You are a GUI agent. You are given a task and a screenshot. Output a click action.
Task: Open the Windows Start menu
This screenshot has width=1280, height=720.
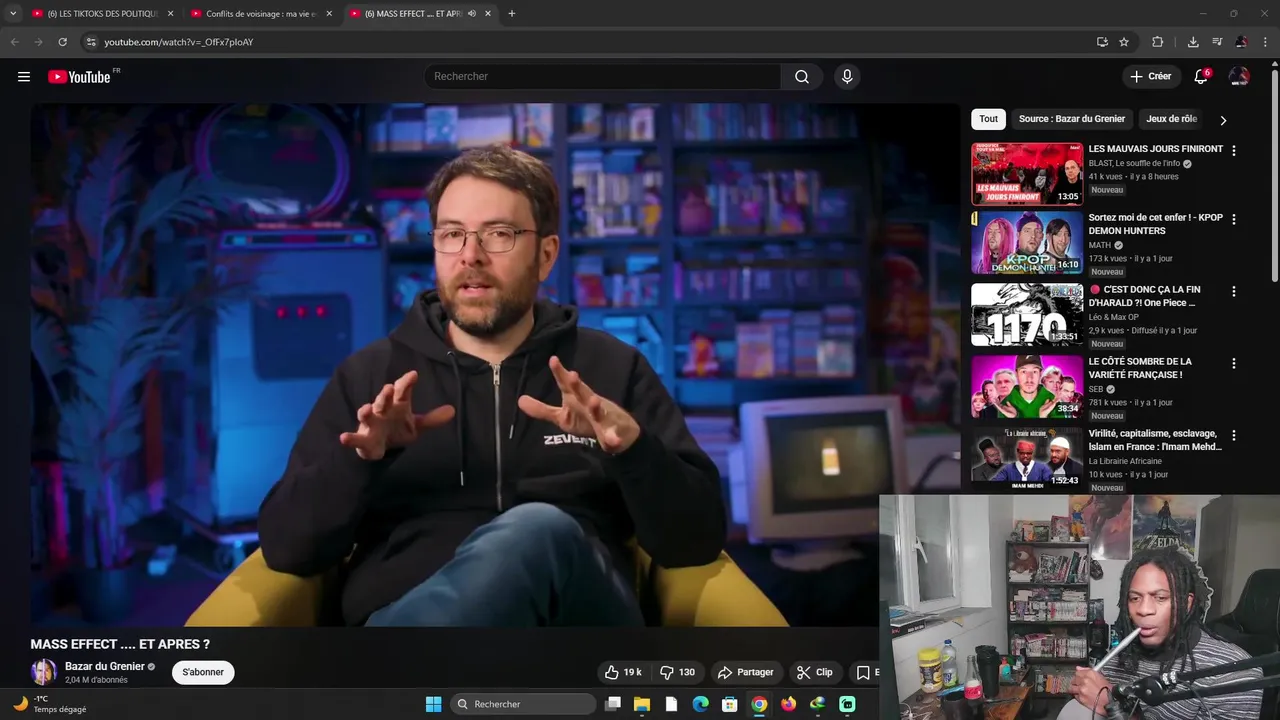pyautogui.click(x=433, y=704)
